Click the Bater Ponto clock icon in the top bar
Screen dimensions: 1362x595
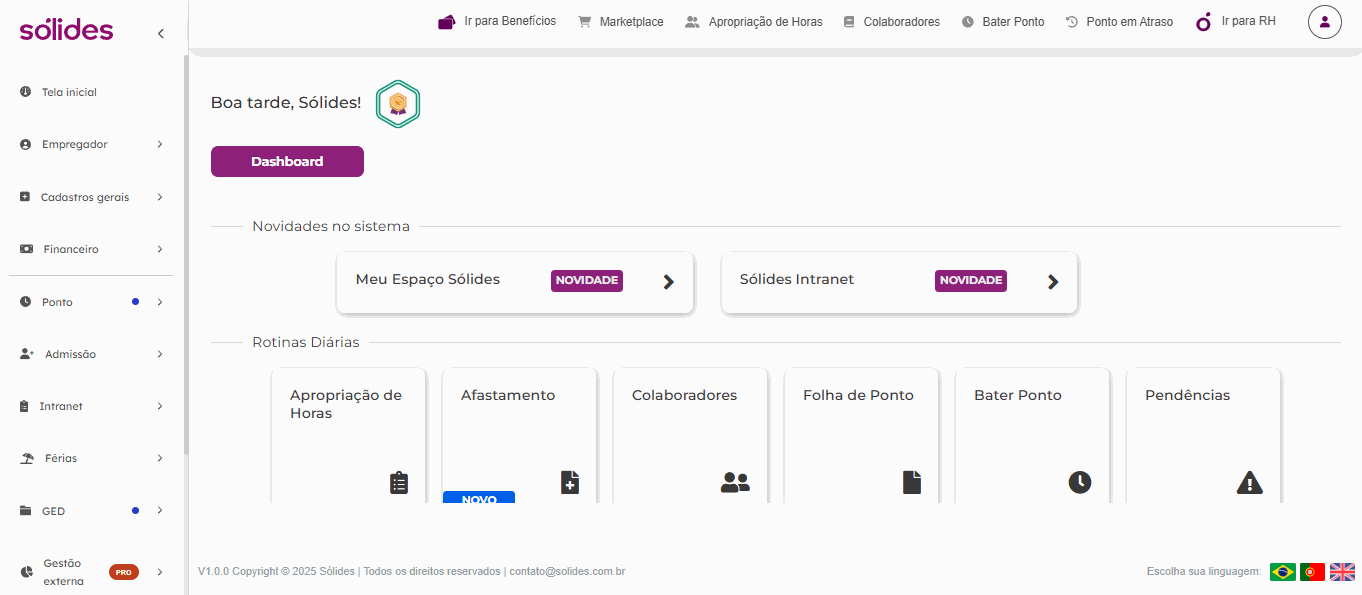968,22
